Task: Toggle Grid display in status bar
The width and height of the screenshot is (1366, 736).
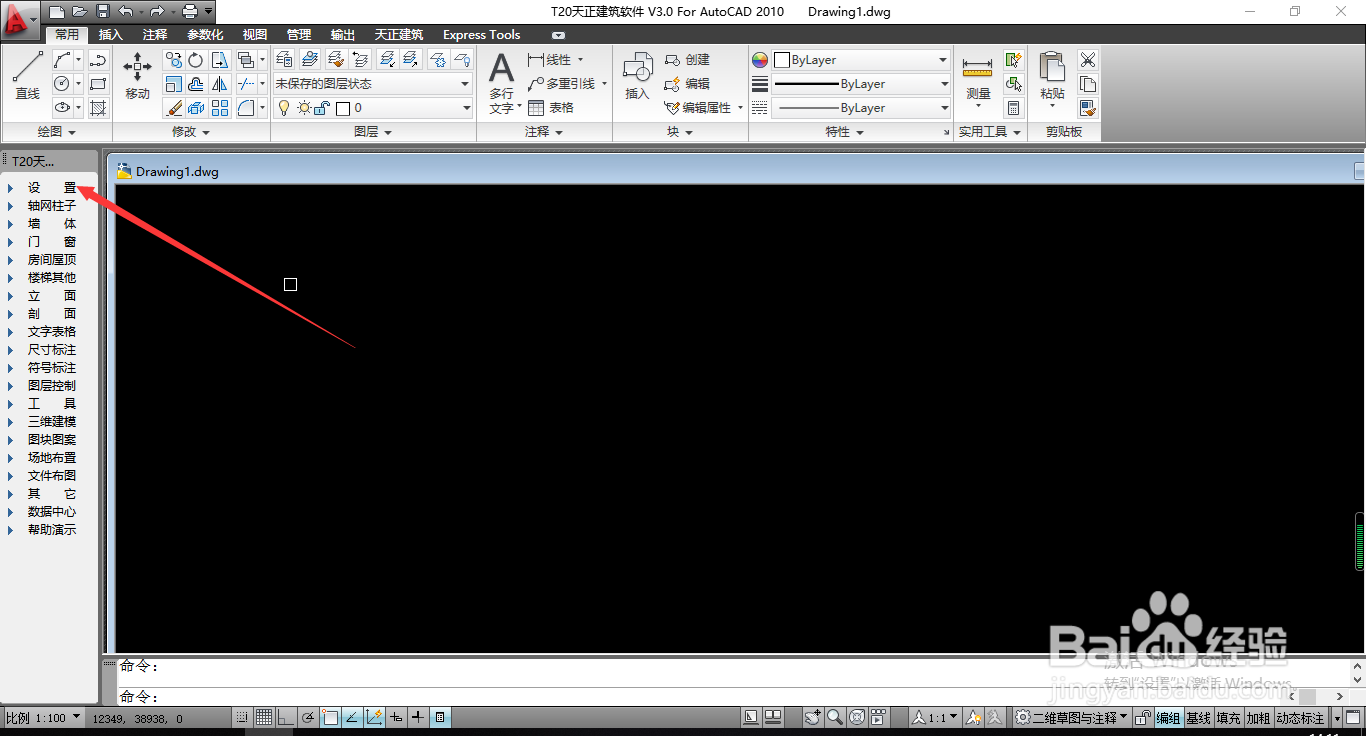Action: (x=264, y=717)
